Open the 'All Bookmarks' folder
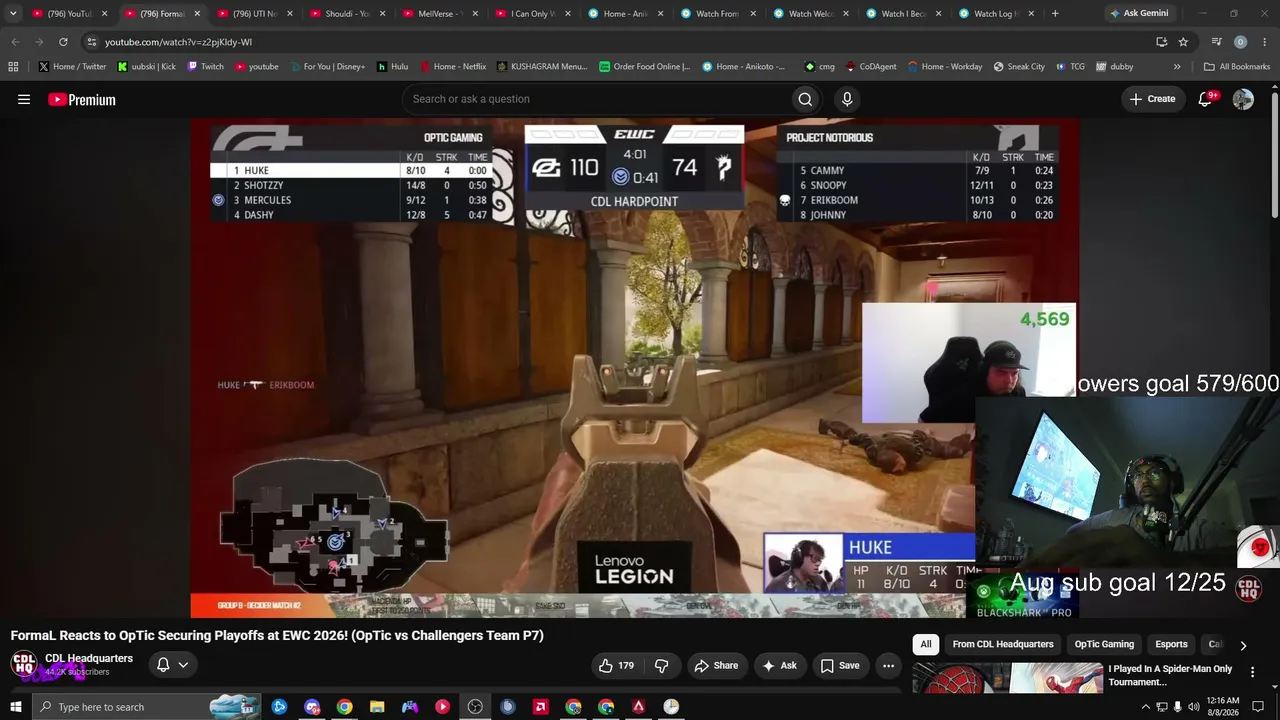Viewport: 1280px width, 720px height. [x=1237, y=67]
